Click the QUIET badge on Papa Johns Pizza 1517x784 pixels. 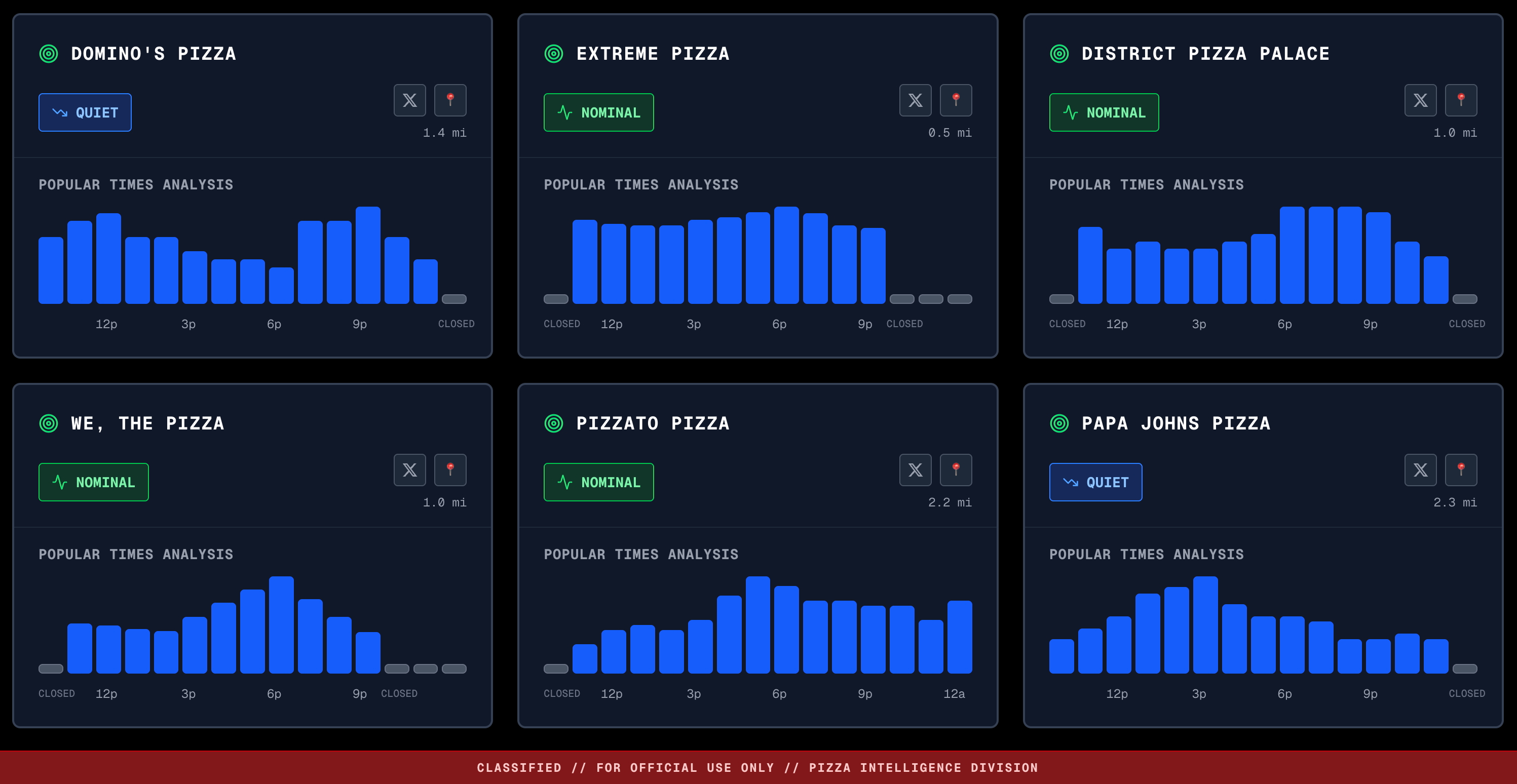tap(1095, 482)
